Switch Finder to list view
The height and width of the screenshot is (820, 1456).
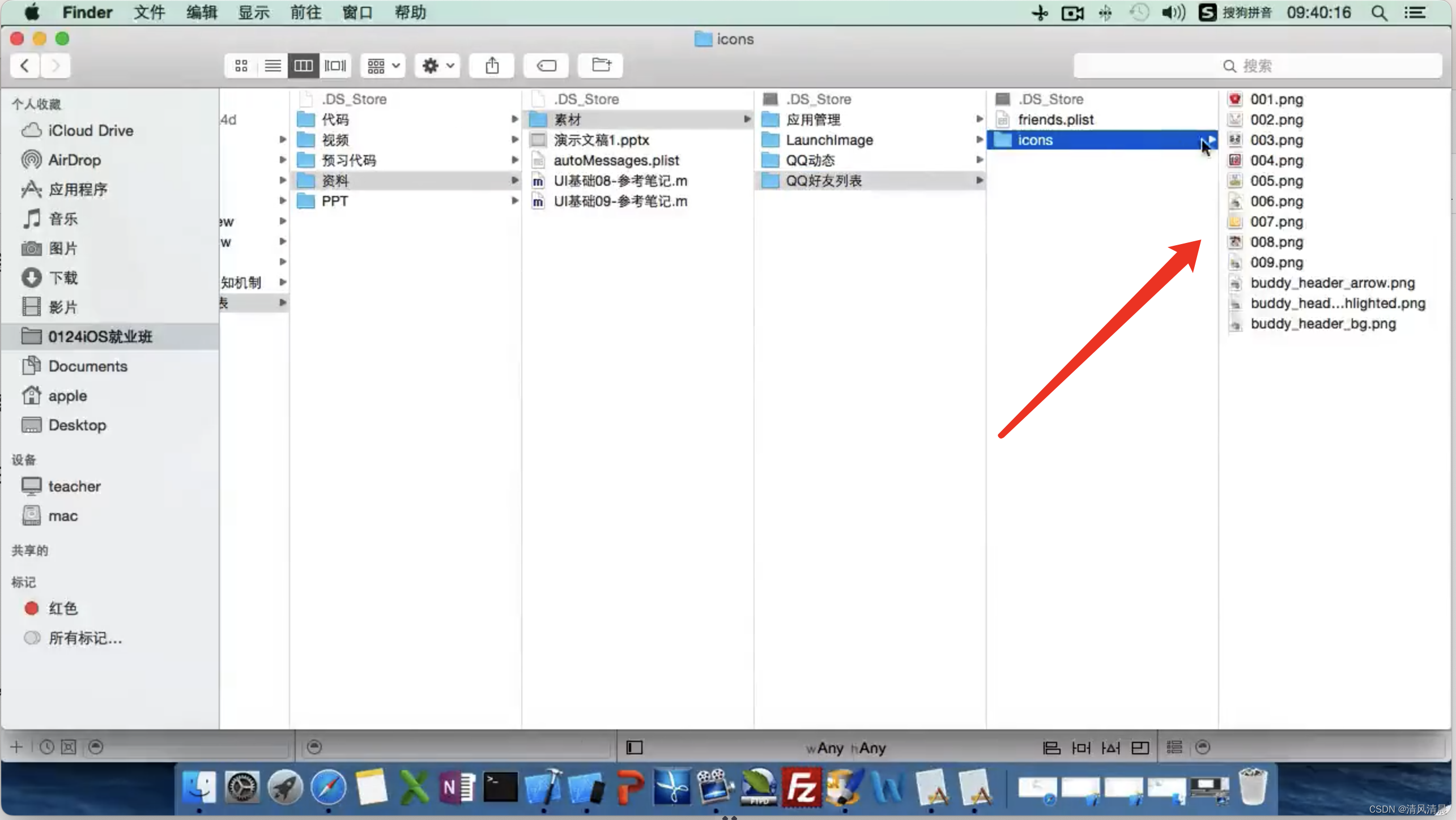click(x=273, y=66)
